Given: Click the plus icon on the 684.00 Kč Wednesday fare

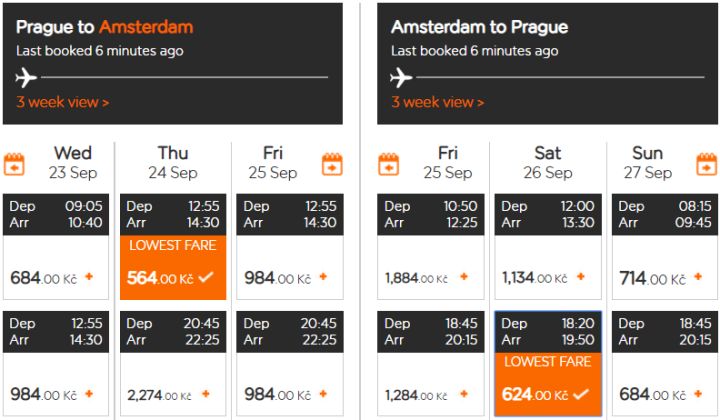Looking at the screenshot, I should click(x=89, y=277).
